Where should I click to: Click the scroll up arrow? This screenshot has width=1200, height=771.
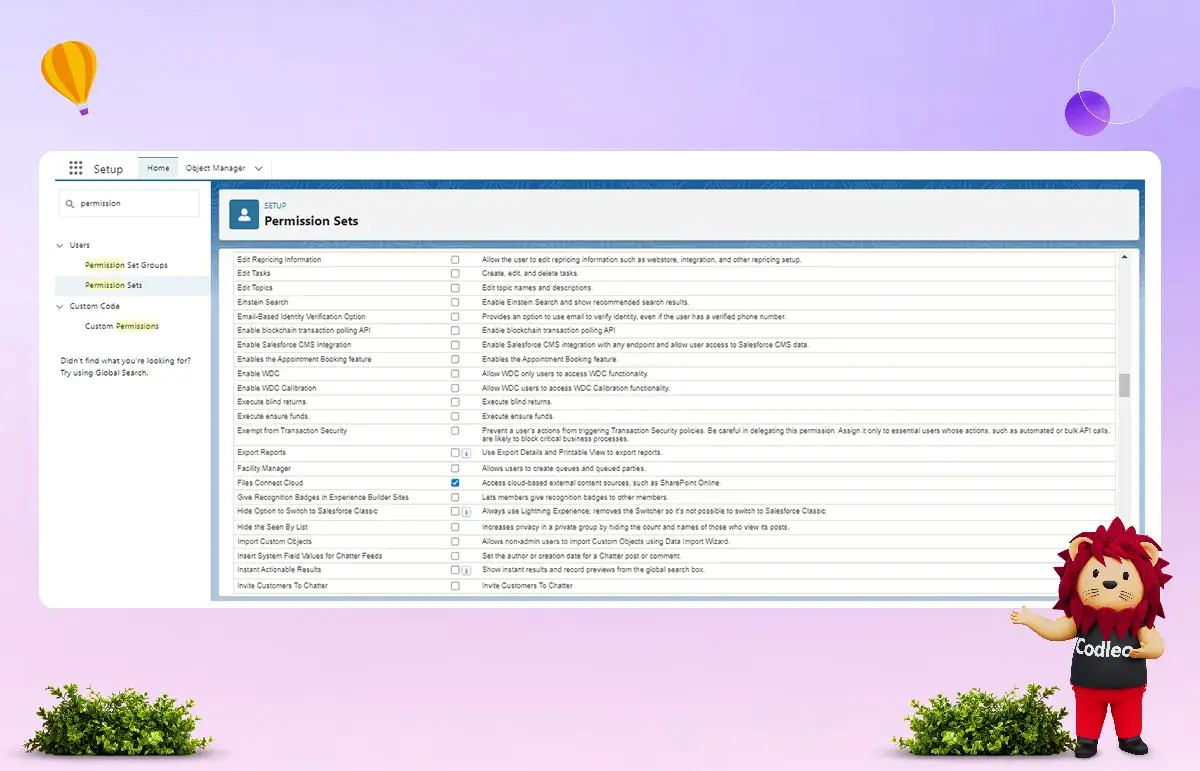click(x=1124, y=258)
